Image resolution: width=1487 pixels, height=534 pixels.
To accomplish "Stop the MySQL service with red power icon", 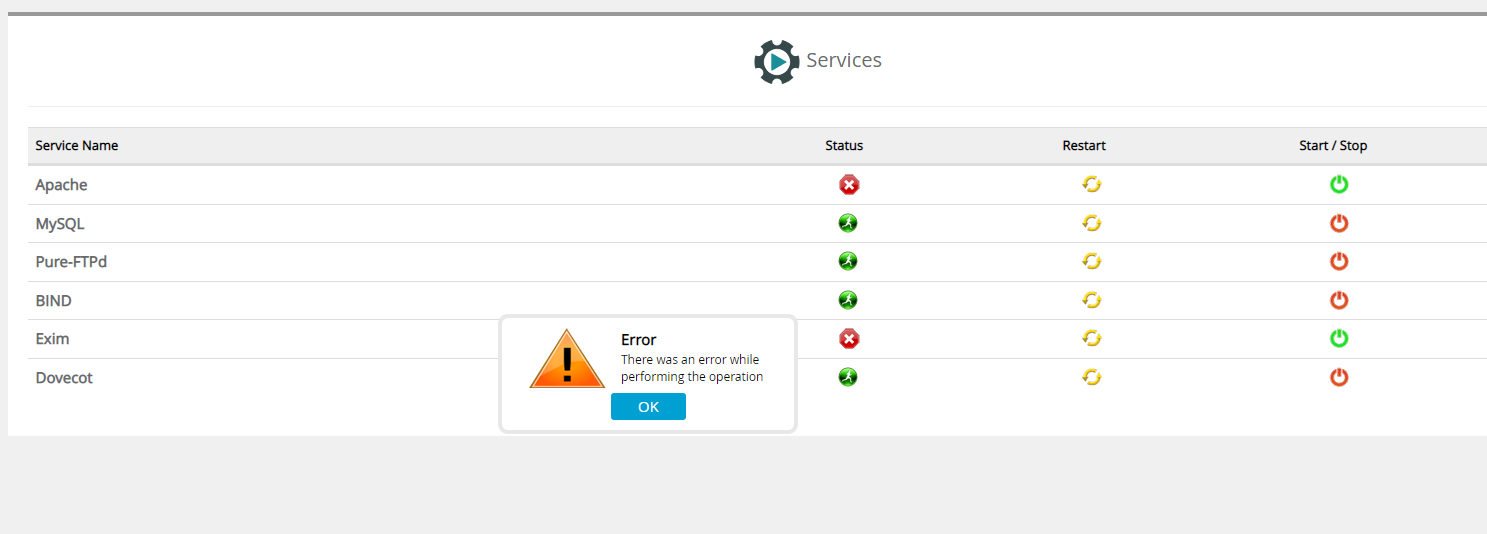I will click(1339, 223).
